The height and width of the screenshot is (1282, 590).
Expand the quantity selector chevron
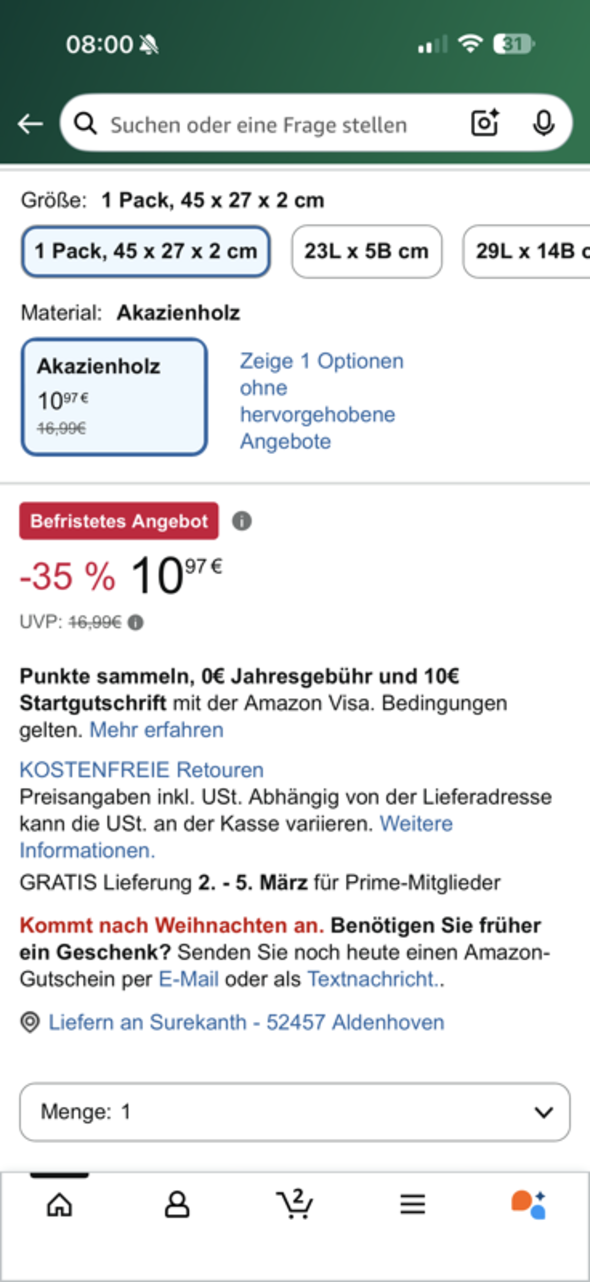[x=543, y=1111]
